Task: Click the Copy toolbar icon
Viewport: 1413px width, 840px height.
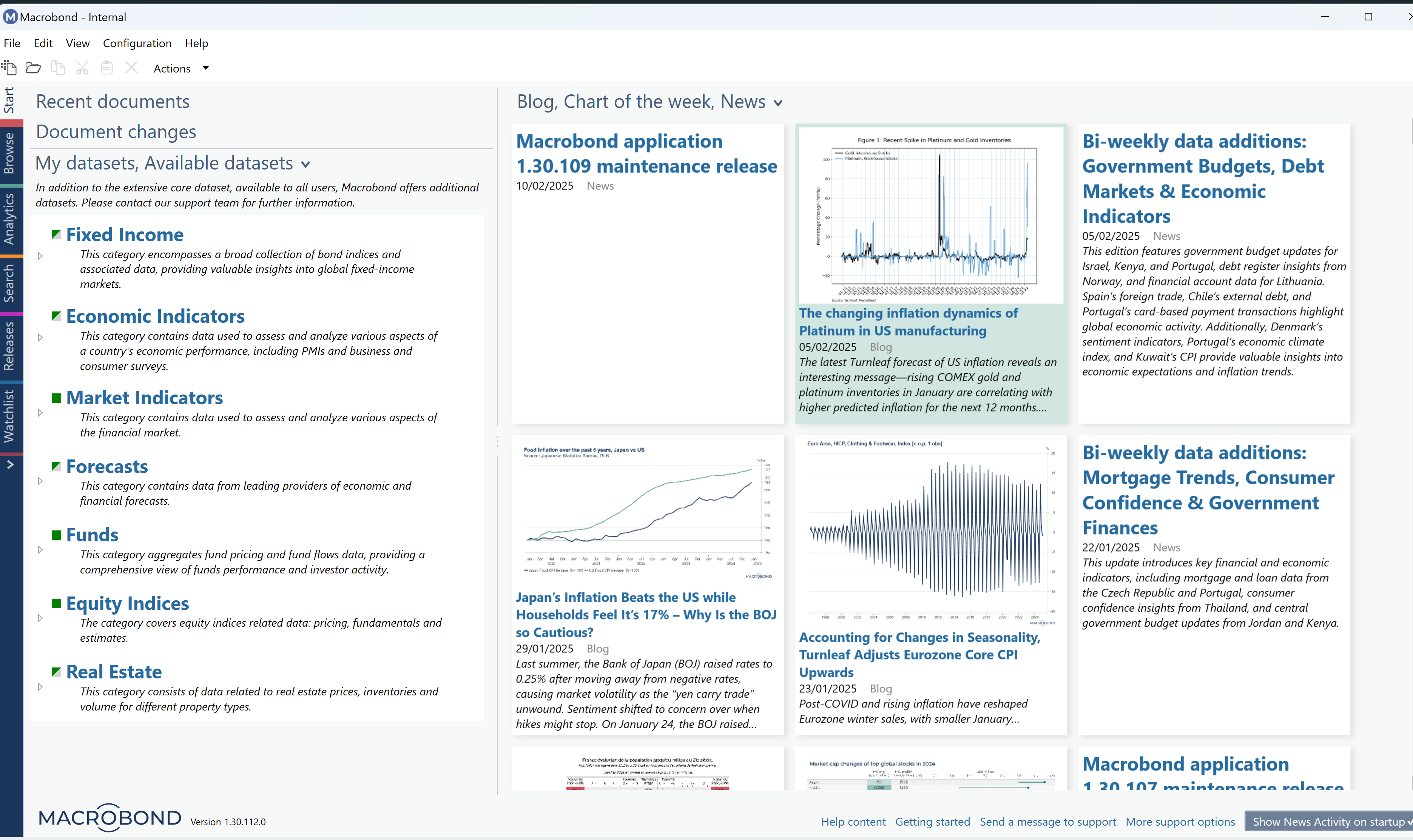Action: tap(58, 68)
